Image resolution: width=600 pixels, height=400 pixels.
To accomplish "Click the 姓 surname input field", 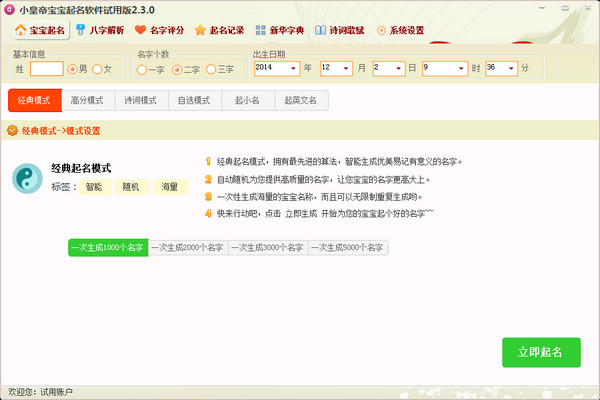I will (47, 69).
